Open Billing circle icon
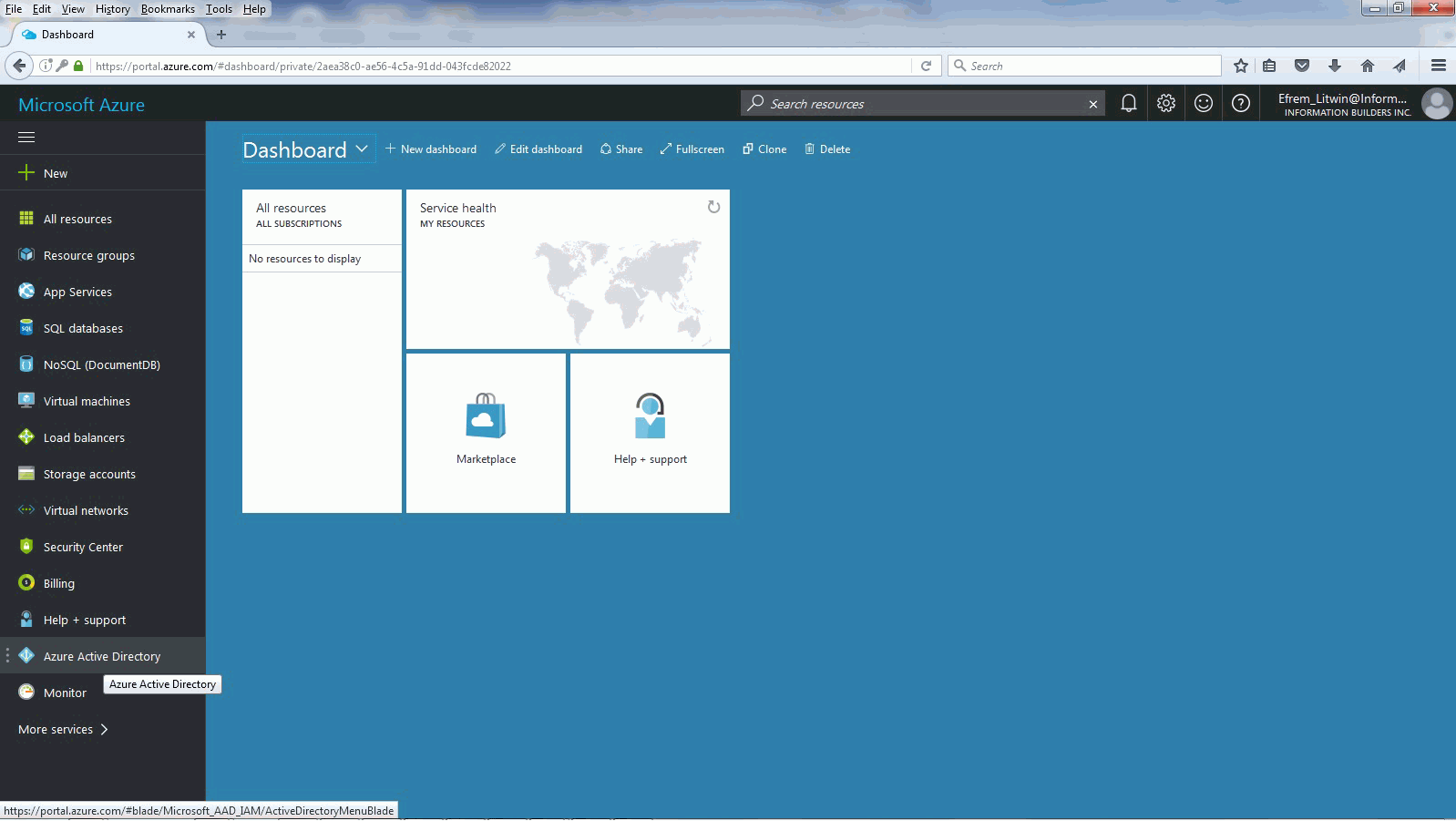1456x821 pixels. coord(26,583)
